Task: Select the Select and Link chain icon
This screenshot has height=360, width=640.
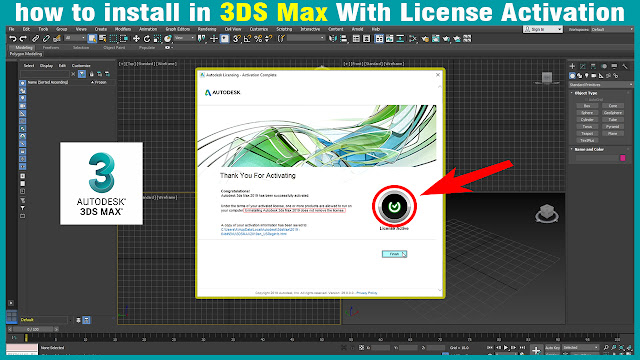Action: tap(36, 39)
